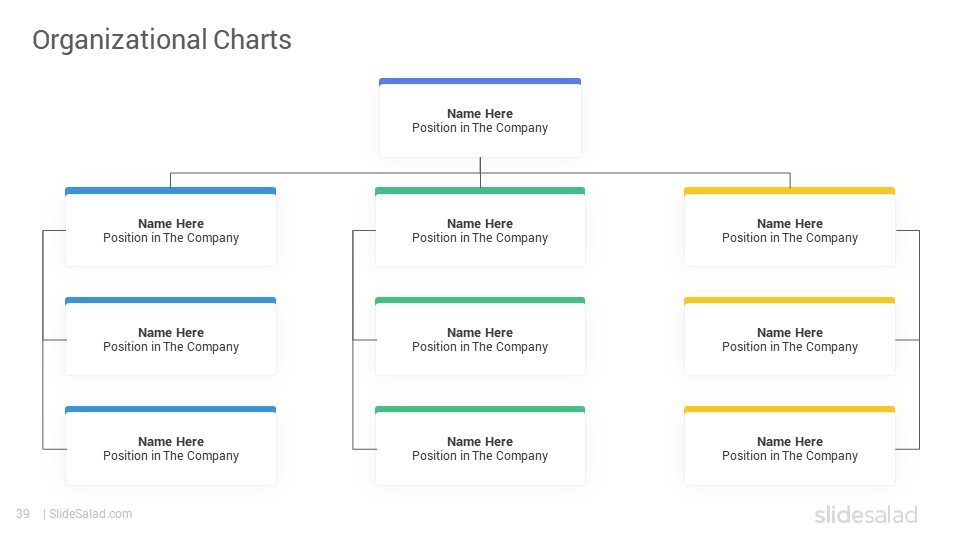Click the slide number 39
The width and height of the screenshot is (960, 540).
(x=23, y=514)
